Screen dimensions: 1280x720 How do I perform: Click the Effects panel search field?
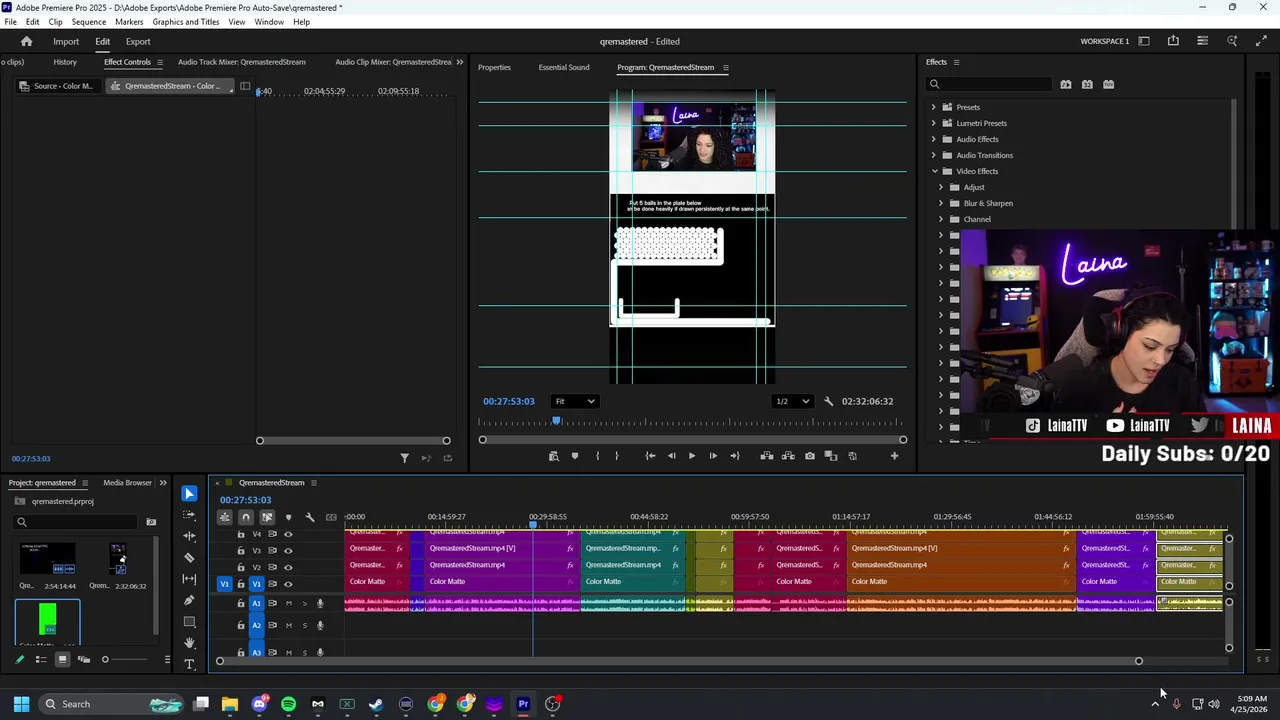990,84
